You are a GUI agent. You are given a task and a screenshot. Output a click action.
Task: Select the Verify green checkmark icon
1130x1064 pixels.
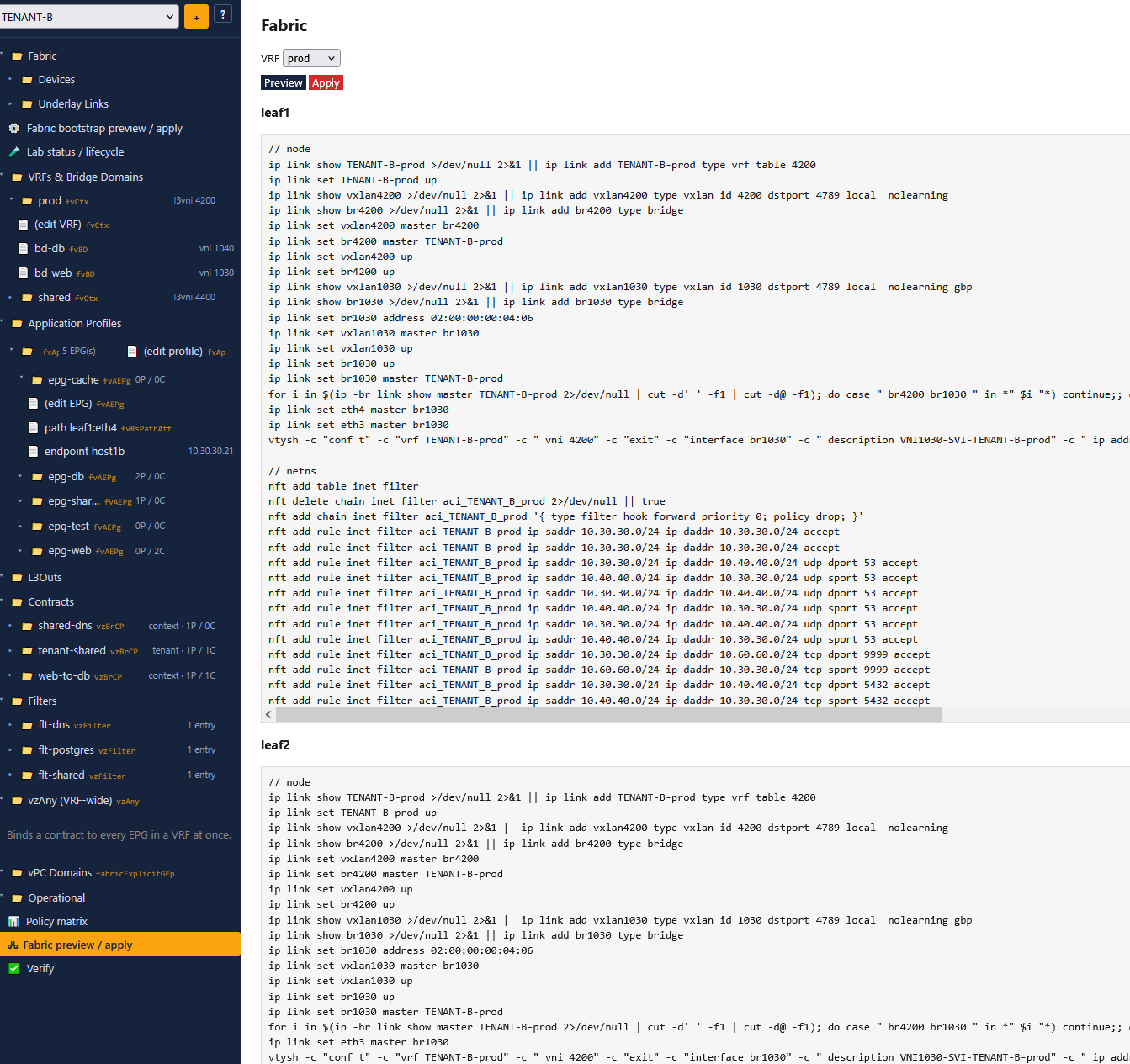[13, 969]
